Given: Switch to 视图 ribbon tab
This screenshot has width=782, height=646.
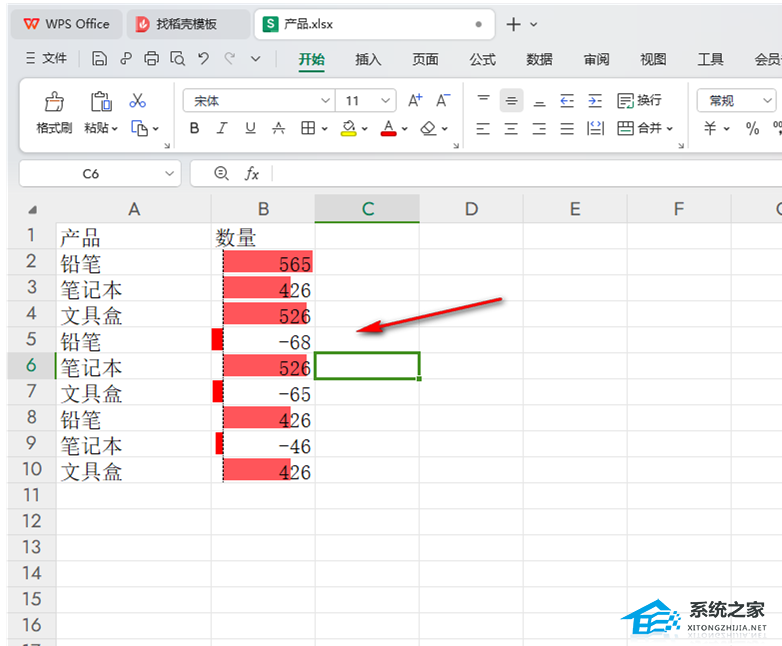Looking at the screenshot, I should tap(653, 59).
